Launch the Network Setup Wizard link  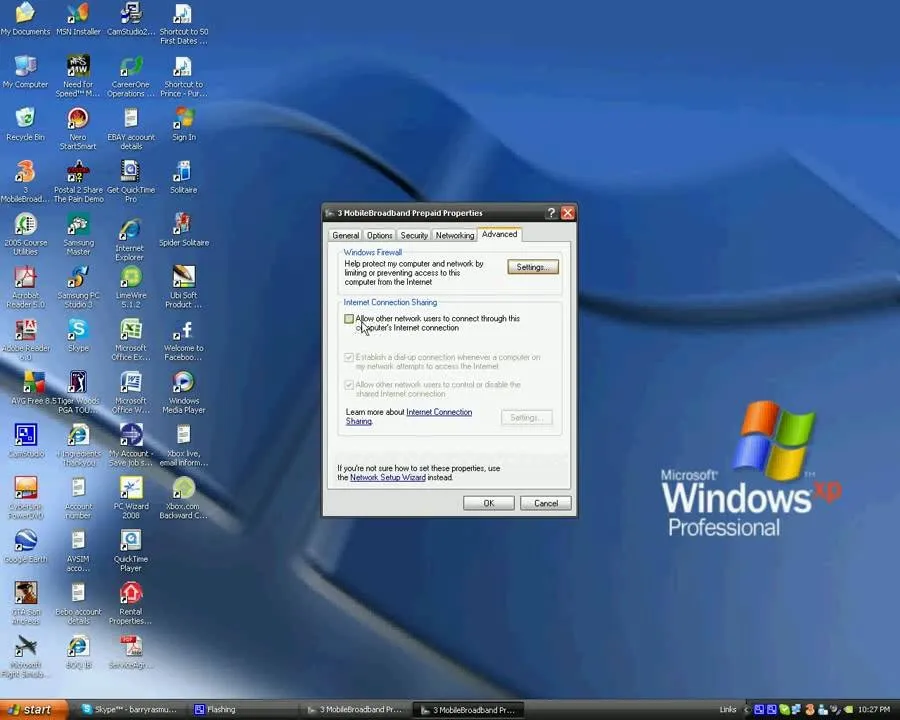click(x=388, y=477)
